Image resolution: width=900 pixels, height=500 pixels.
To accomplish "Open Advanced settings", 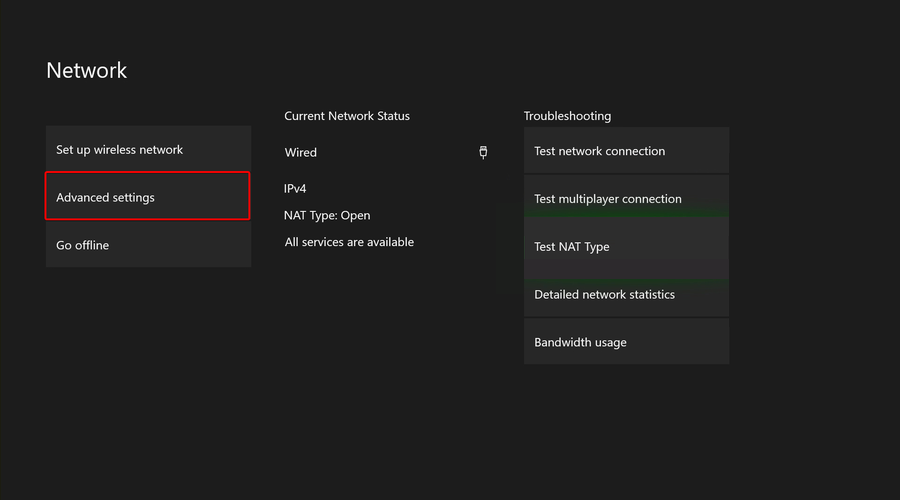I will pyautogui.click(x=148, y=196).
